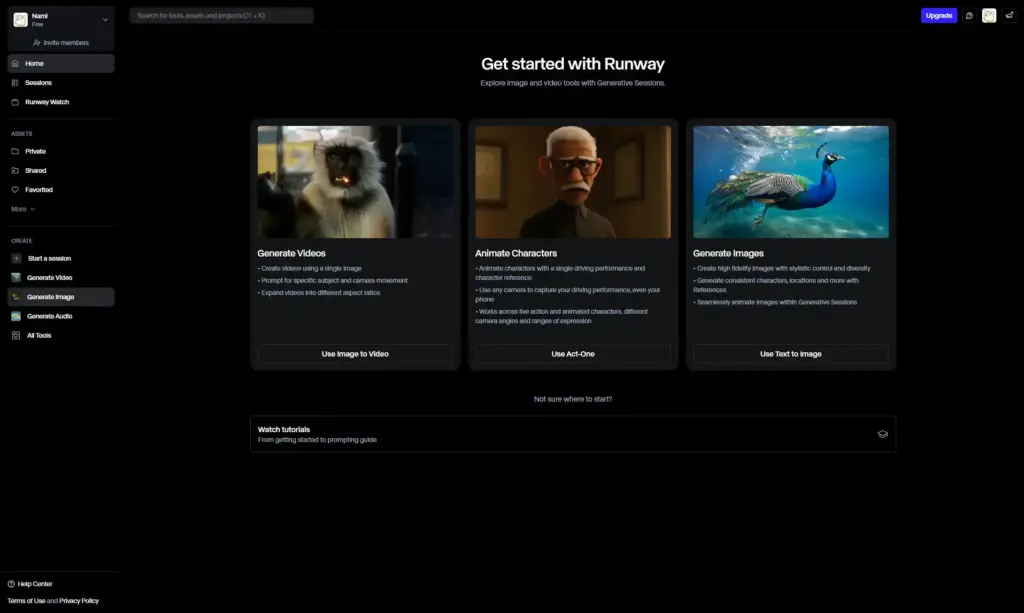The image size is (1024, 613).
Task: Show Favorited assets via the heart icon
Action: tap(15, 190)
